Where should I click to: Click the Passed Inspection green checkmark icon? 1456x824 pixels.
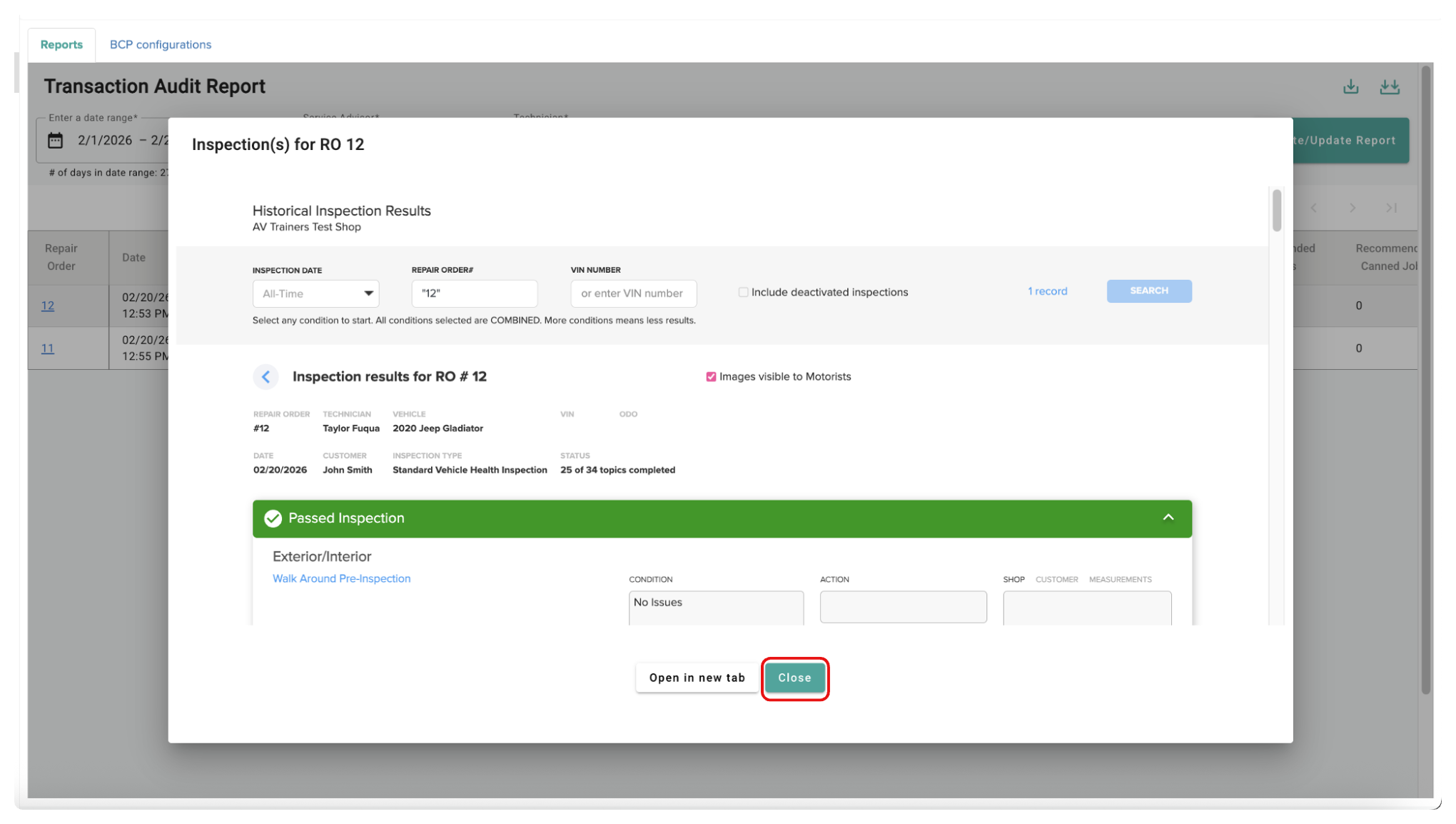tap(273, 518)
